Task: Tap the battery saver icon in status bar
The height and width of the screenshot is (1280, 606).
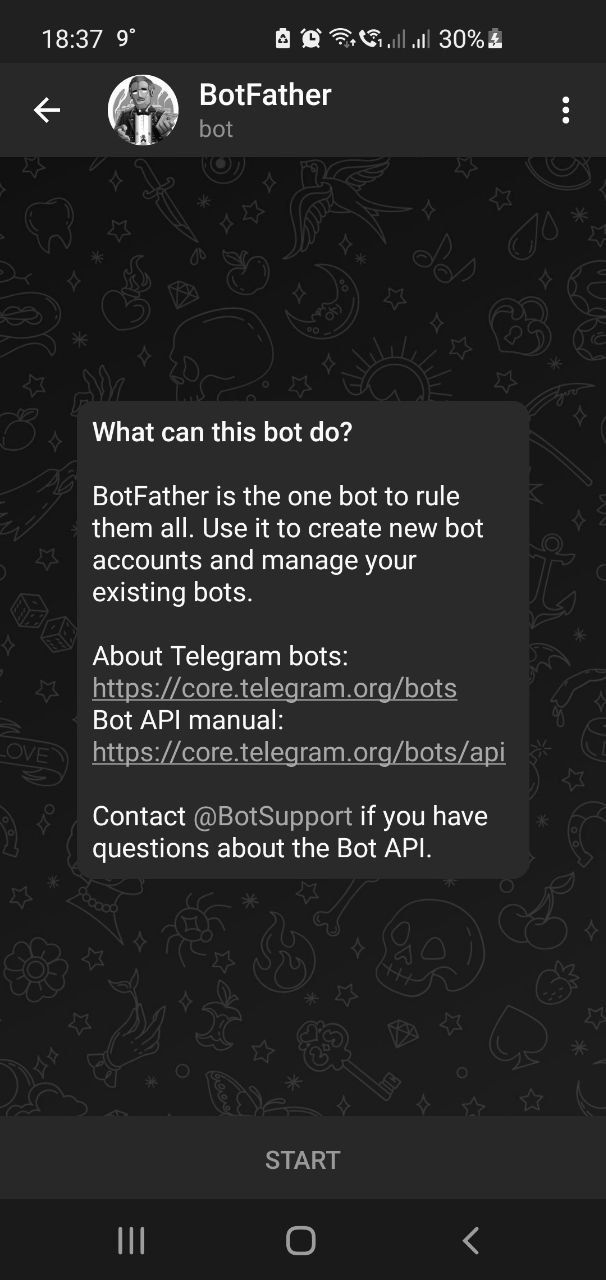Action: coord(283,38)
